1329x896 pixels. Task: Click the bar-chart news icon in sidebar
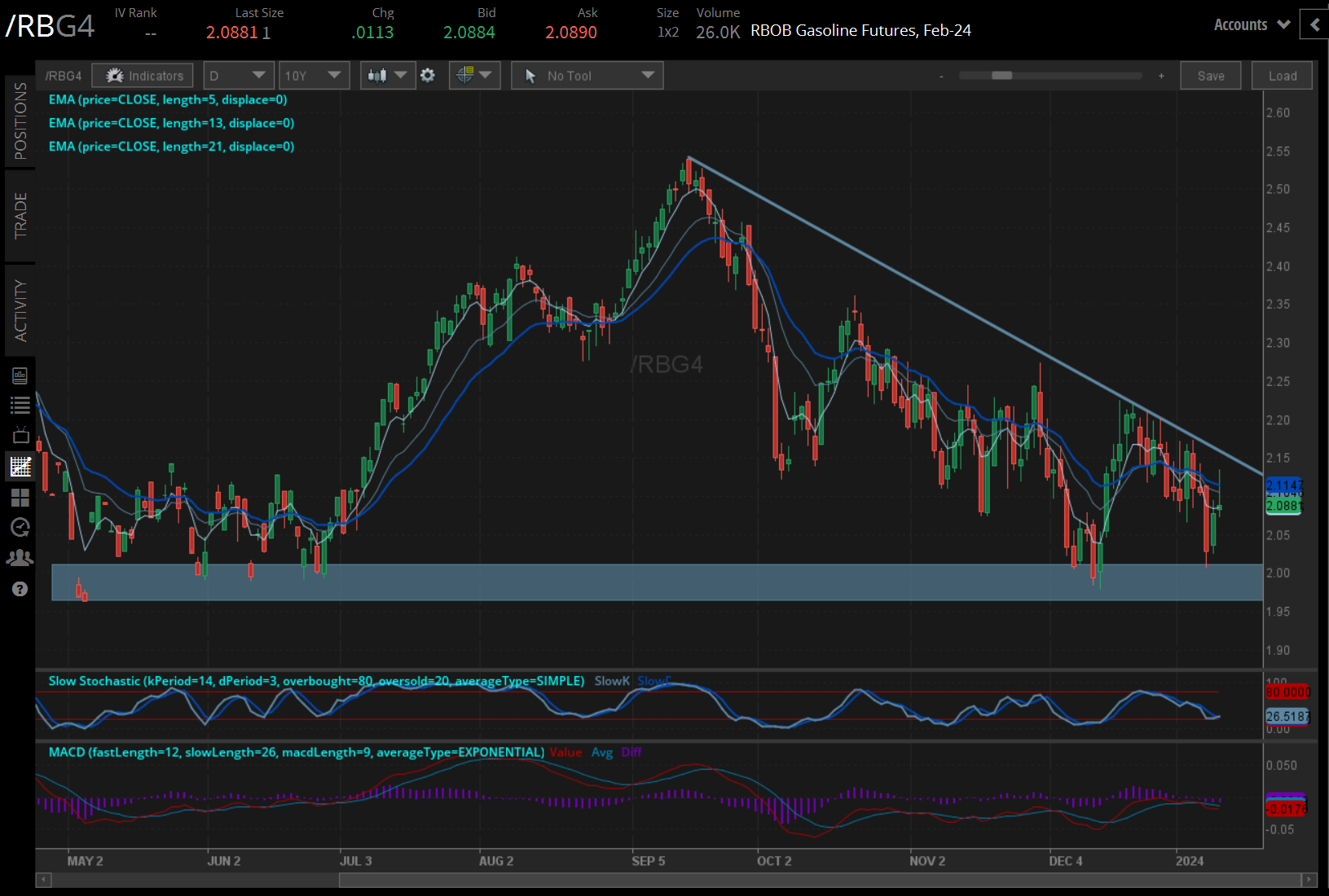pos(20,376)
